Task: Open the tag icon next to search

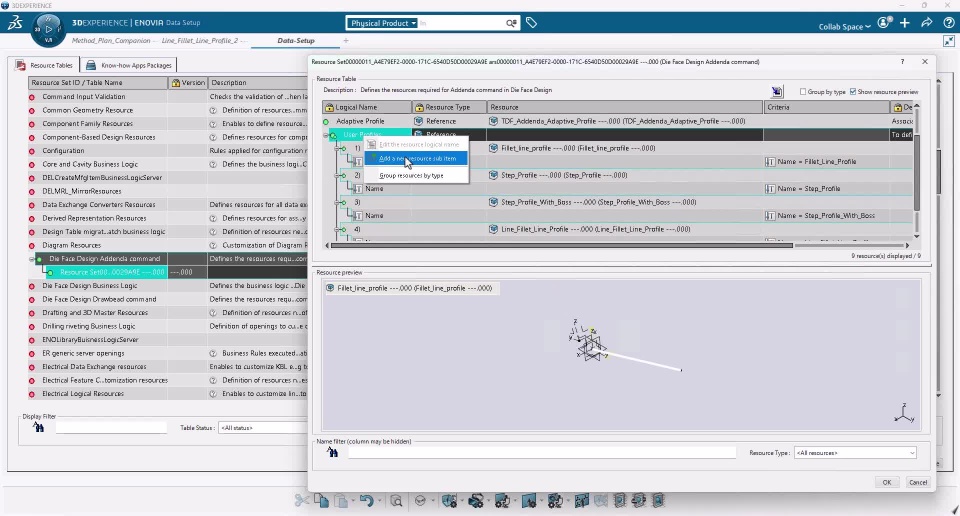Action: (x=531, y=23)
